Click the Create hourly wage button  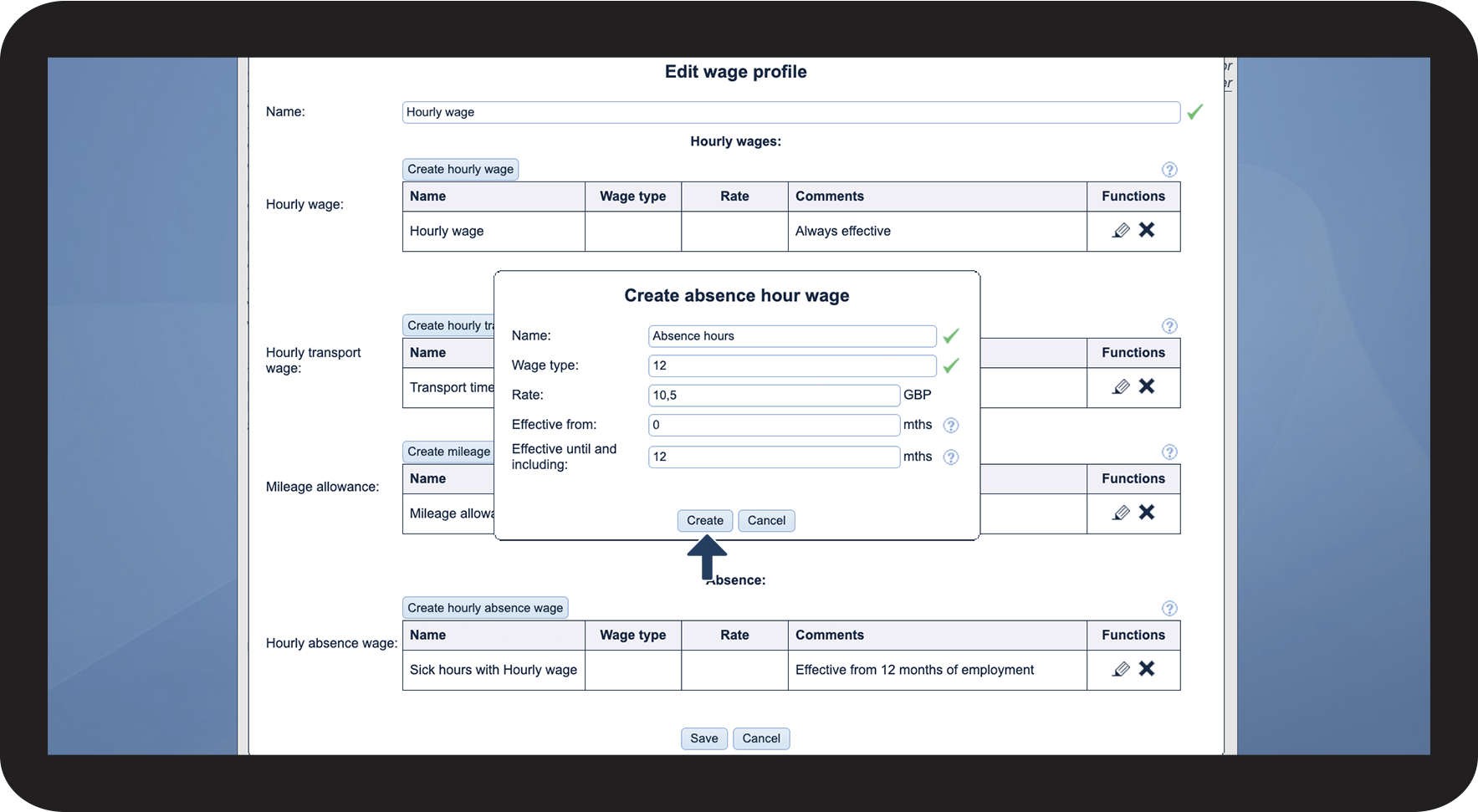click(461, 169)
